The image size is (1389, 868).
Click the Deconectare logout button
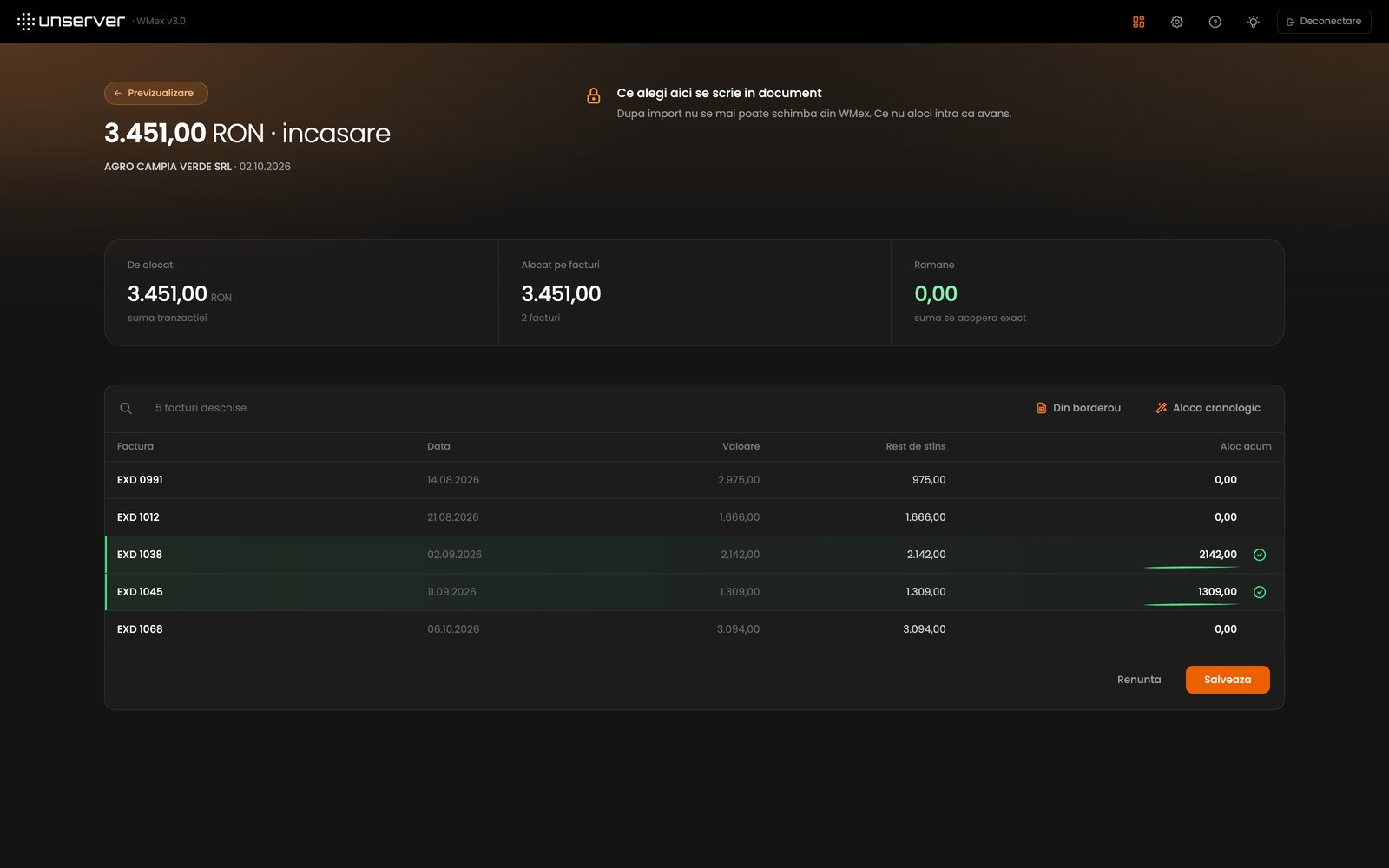(1324, 22)
